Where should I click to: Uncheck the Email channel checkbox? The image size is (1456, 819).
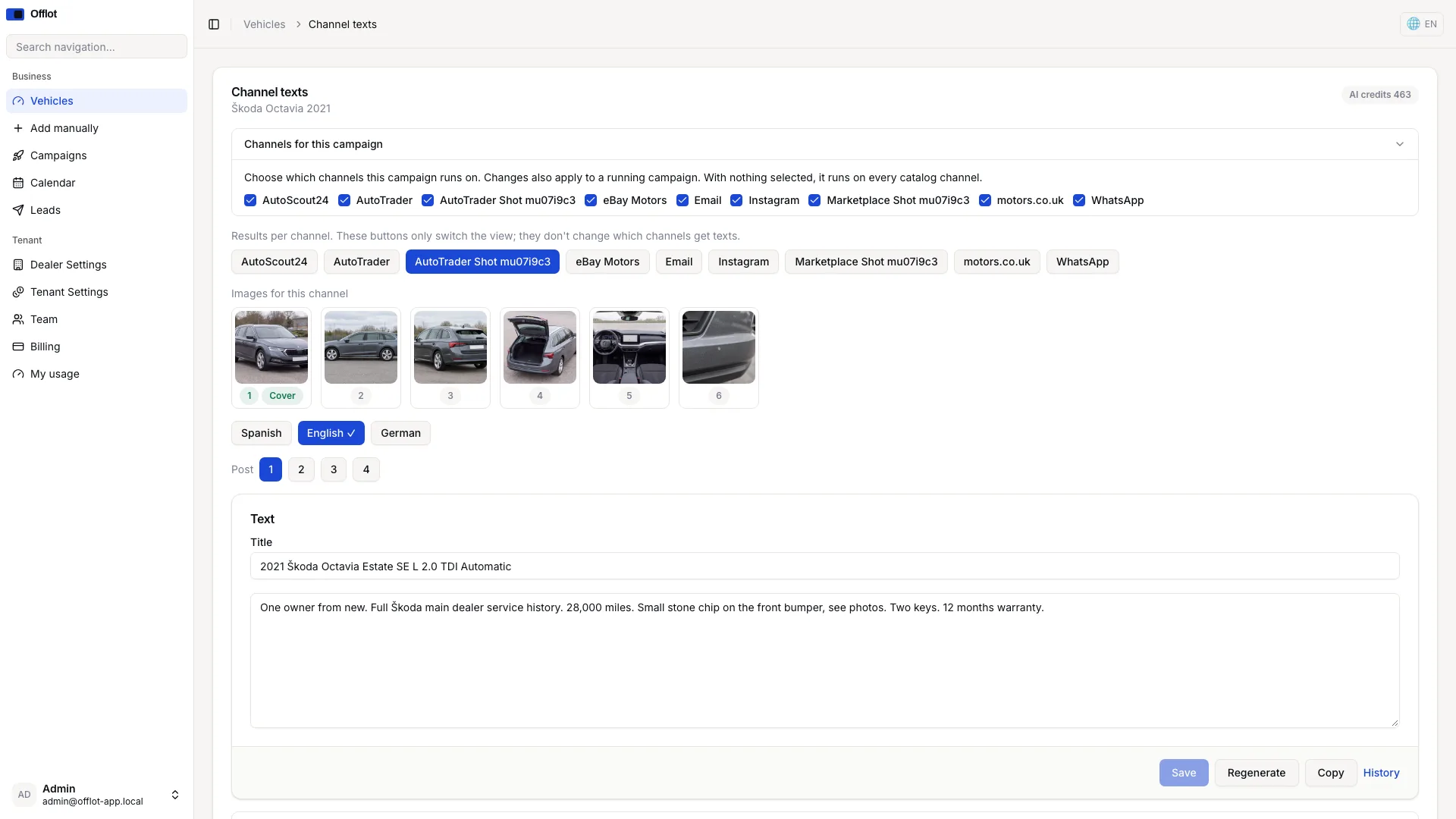(682, 200)
